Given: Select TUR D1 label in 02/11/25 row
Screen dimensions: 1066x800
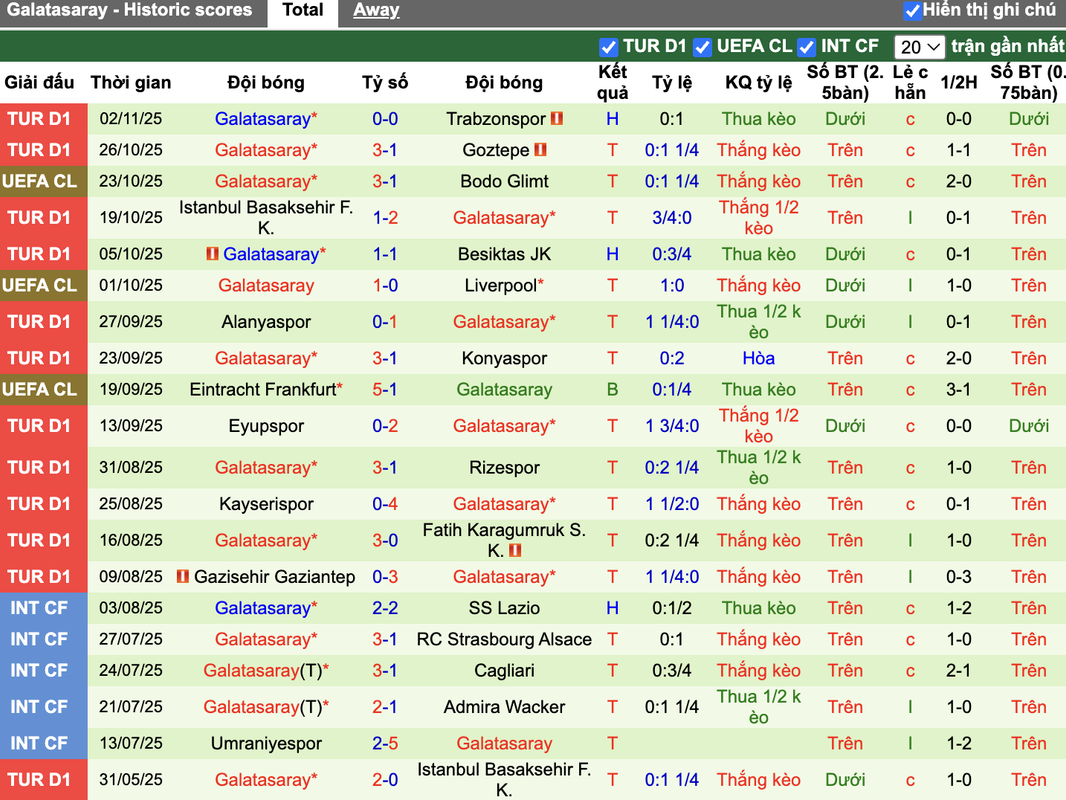Looking at the screenshot, I should (39, 119).
